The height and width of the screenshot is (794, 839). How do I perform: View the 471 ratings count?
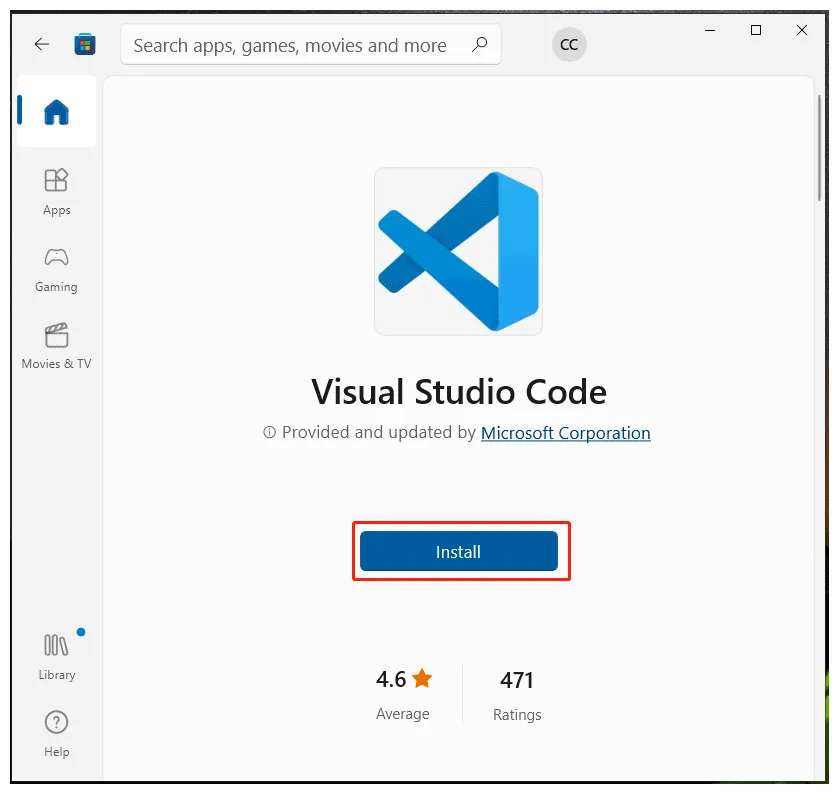517,679
